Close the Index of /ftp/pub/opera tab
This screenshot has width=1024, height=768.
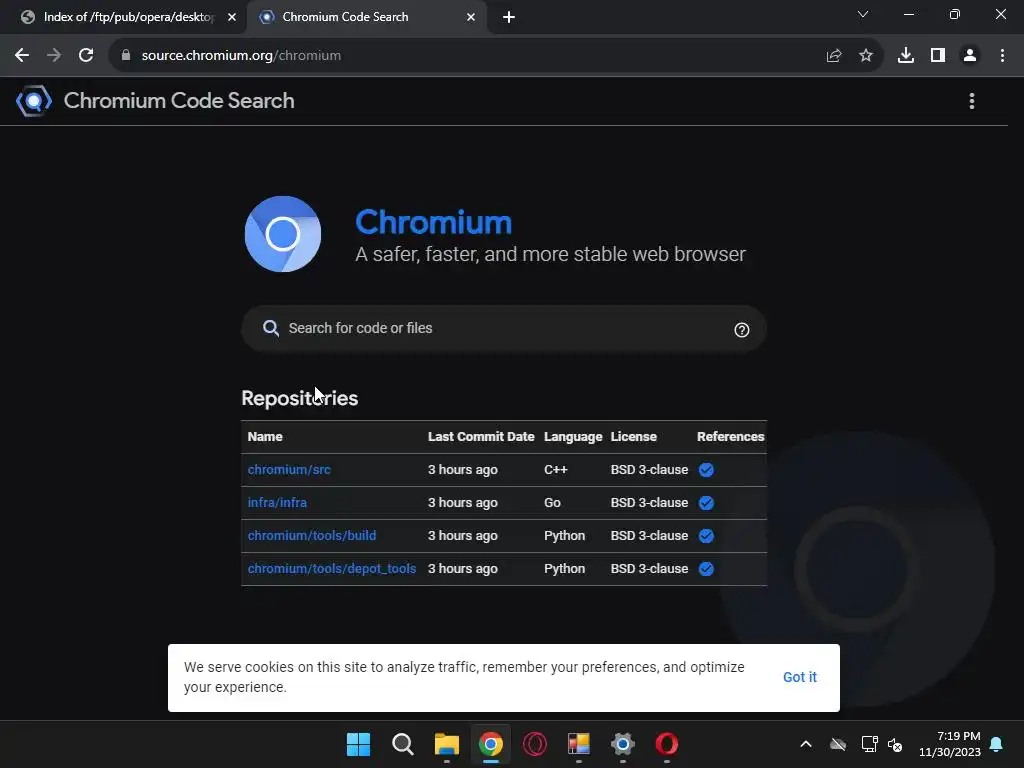[x=232, y=17]
